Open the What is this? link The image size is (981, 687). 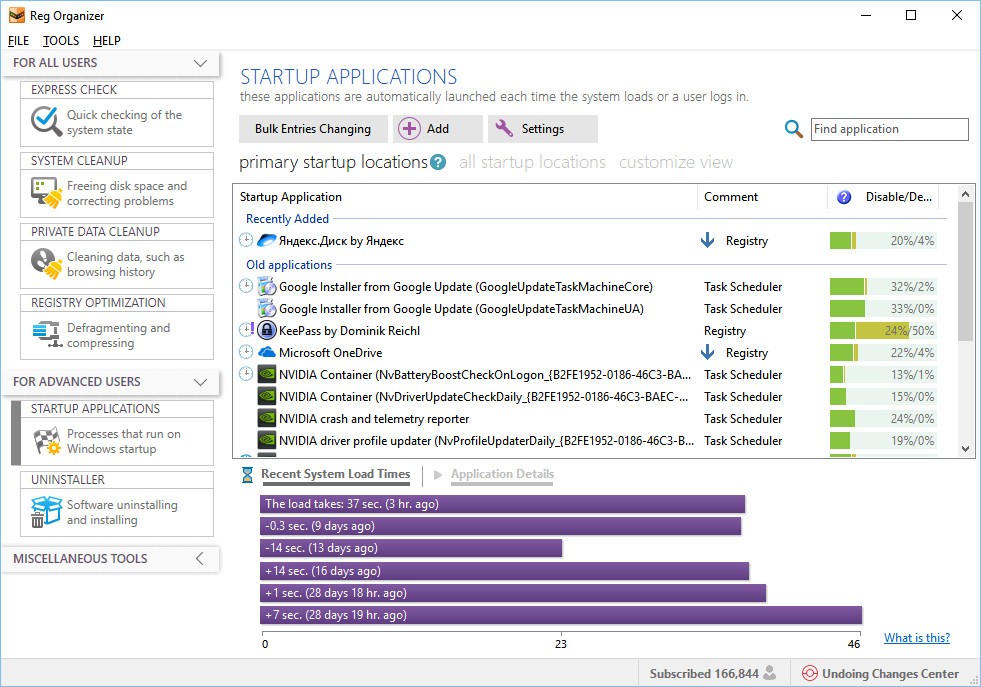916,638
